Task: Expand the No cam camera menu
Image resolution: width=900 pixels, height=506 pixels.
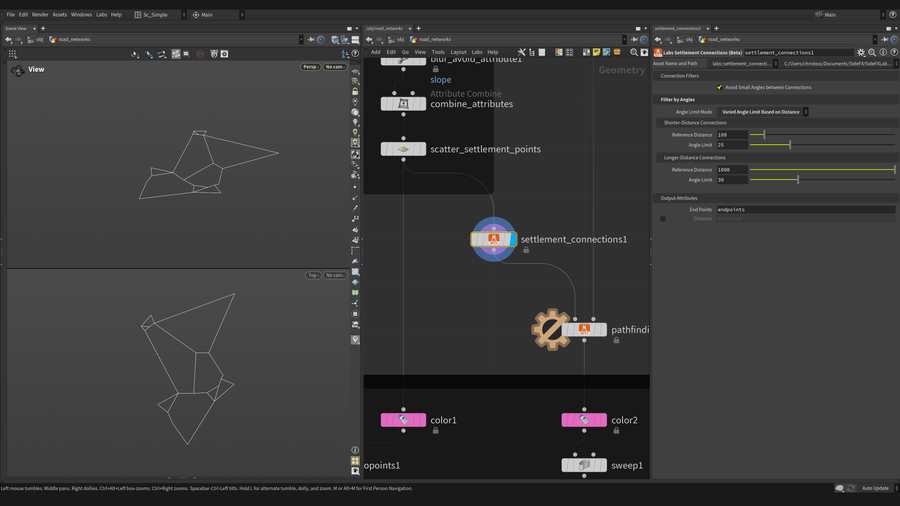Action: pyautogui.click(x=335, y=67)
